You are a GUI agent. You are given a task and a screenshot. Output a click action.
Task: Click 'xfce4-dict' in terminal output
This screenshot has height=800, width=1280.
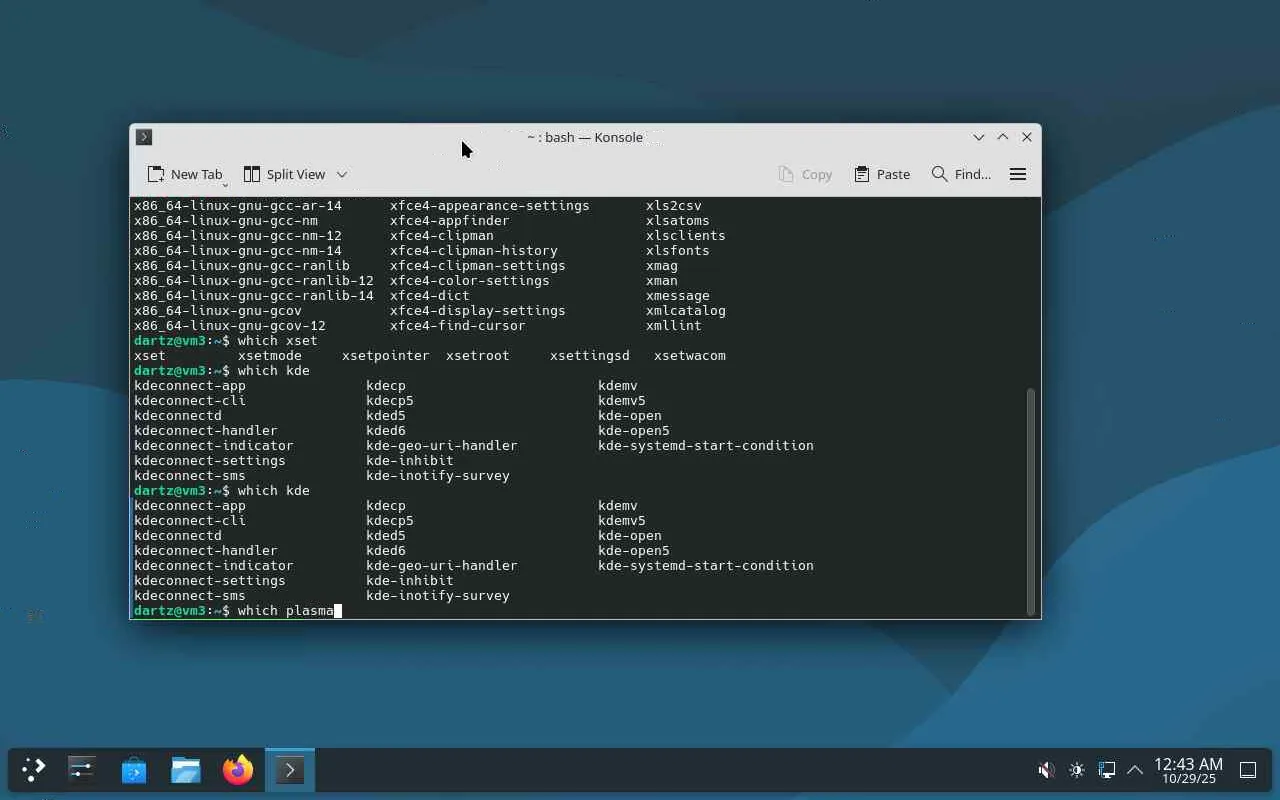click(430, 296)
